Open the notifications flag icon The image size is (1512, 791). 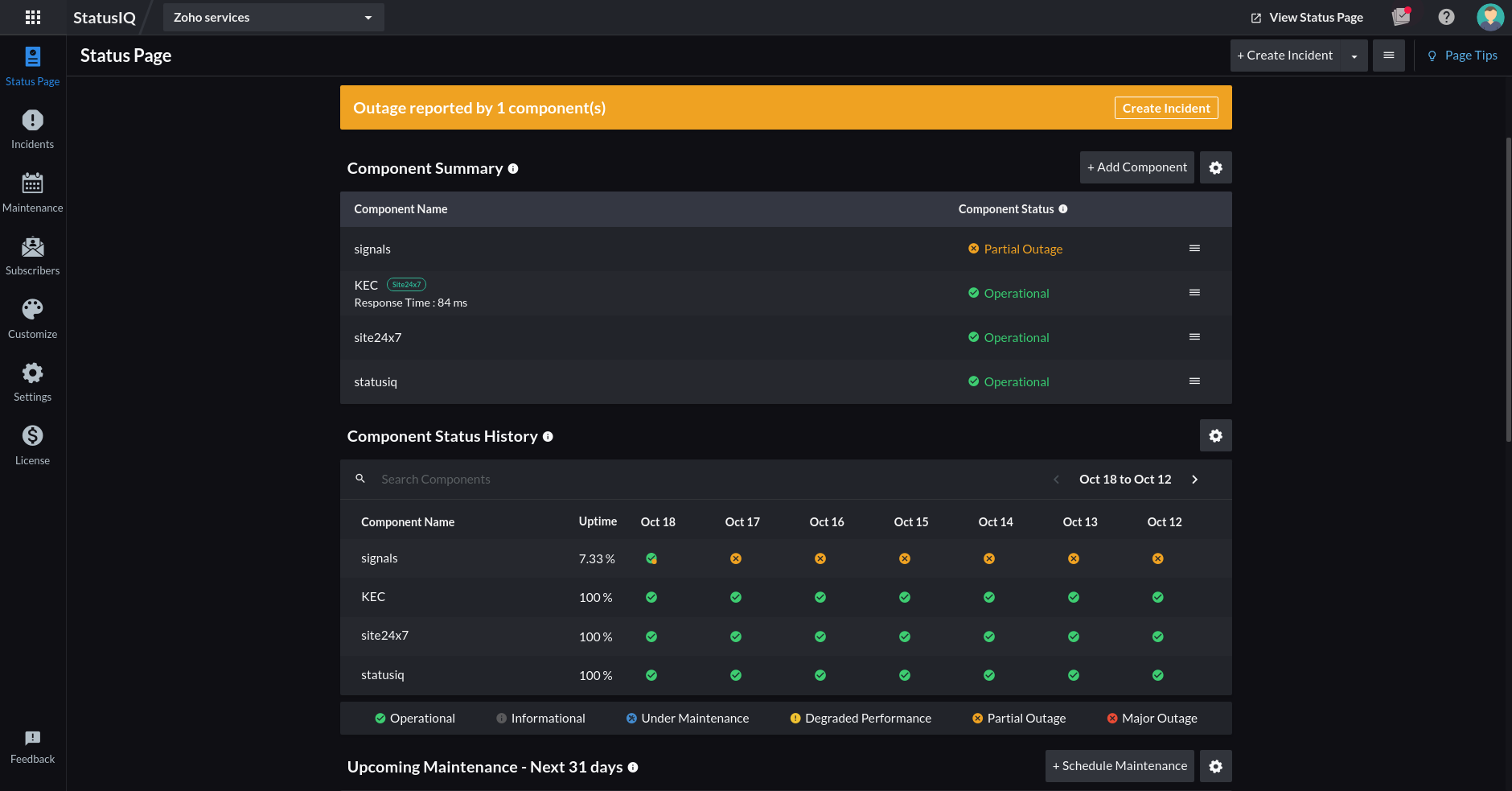pos(1402,17)
